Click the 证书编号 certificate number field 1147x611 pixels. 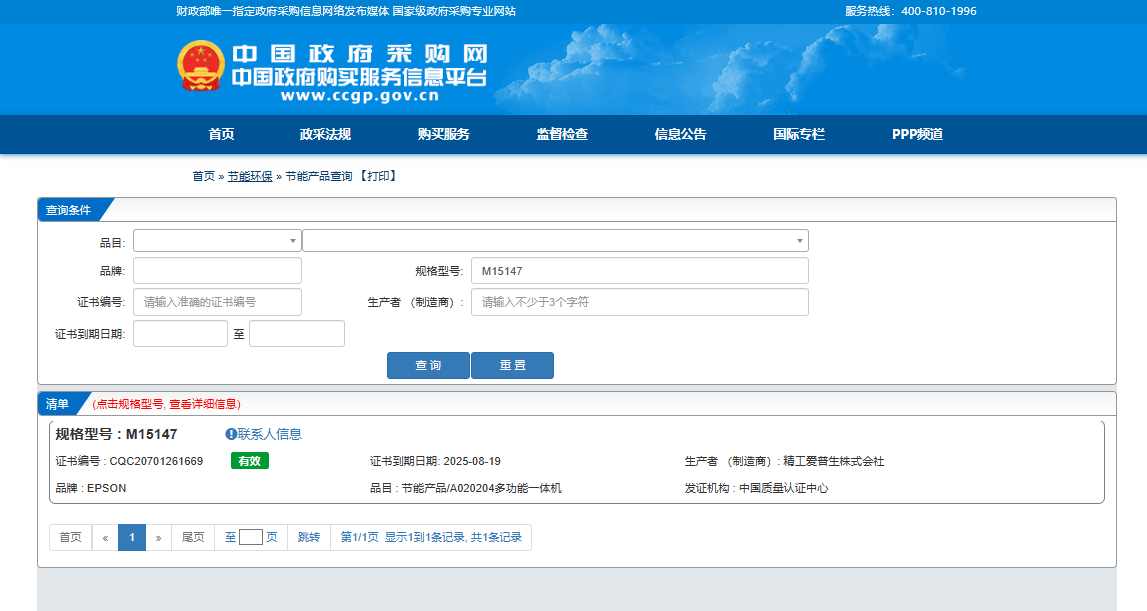pos(217,302)
